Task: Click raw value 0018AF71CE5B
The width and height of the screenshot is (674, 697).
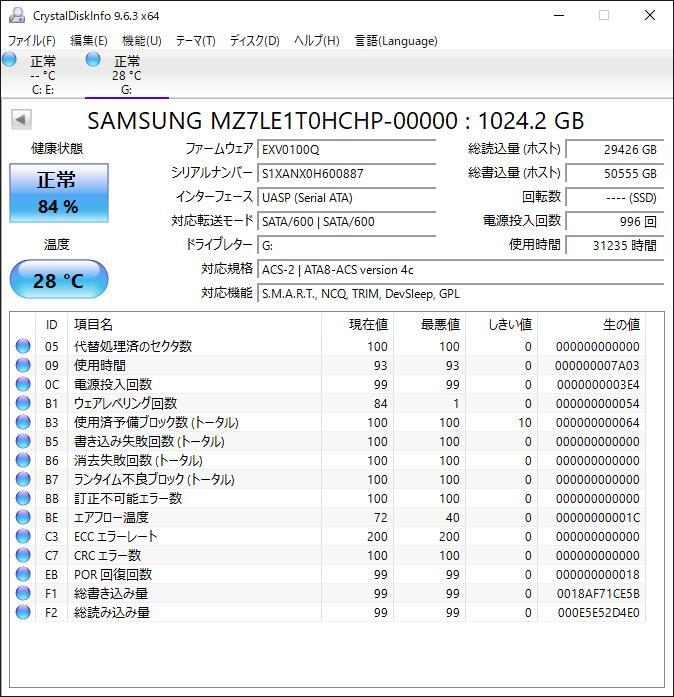Action: coord(598,593)
